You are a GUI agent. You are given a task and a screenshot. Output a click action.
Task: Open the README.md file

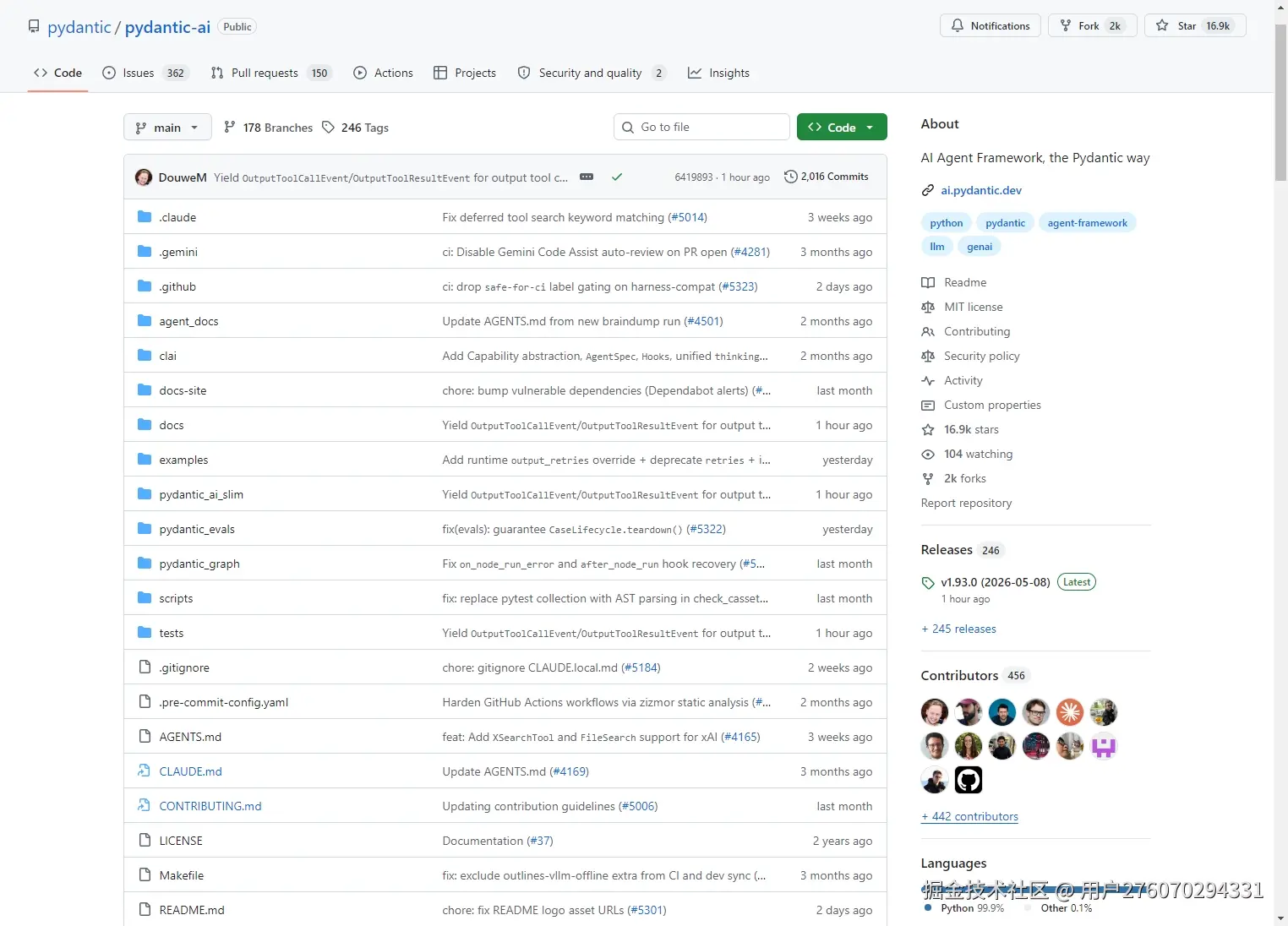tap(192, 910)
